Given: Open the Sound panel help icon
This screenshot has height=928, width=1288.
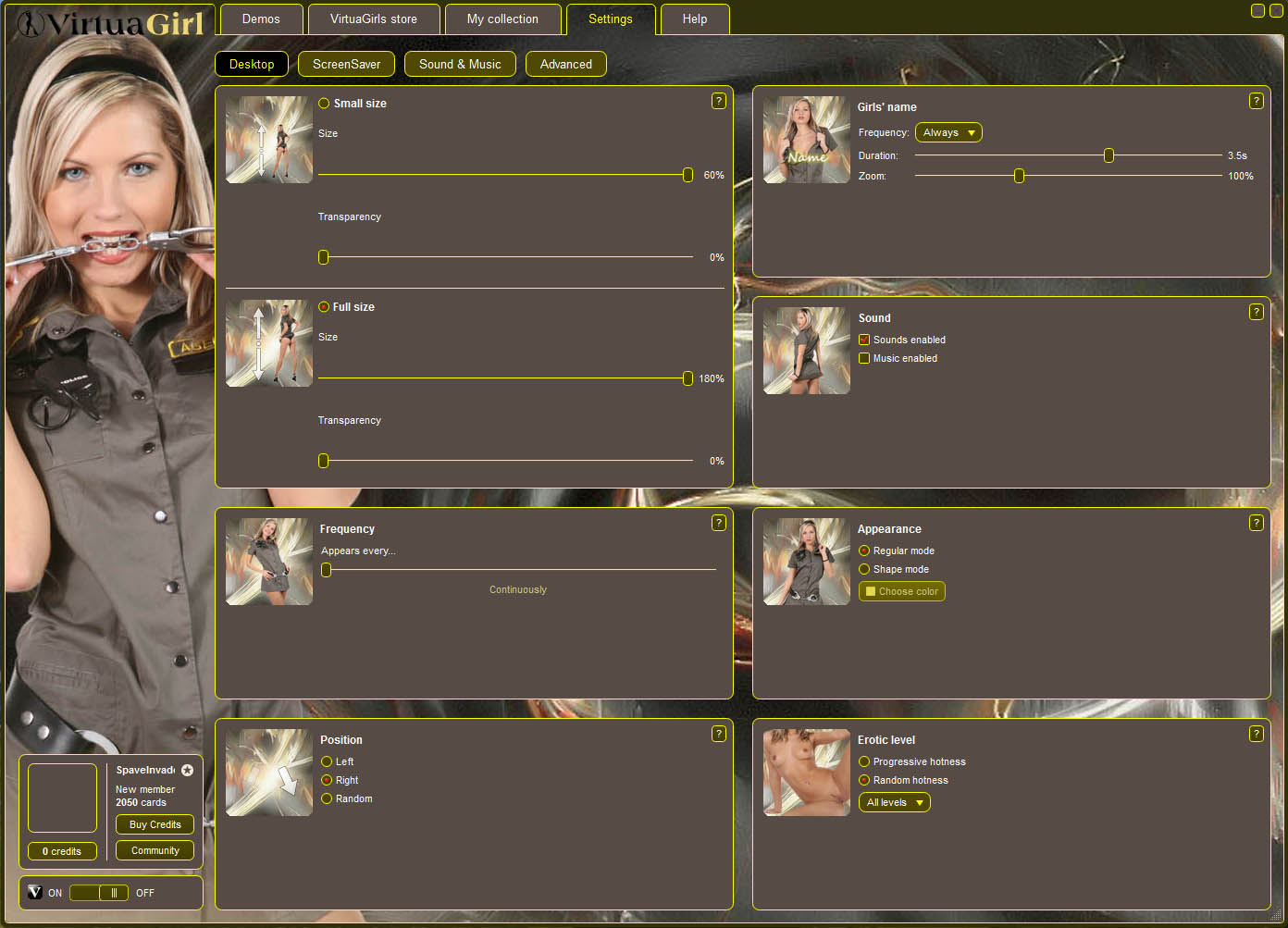Looking at the screenshot, I should [x=1256, y=312].
